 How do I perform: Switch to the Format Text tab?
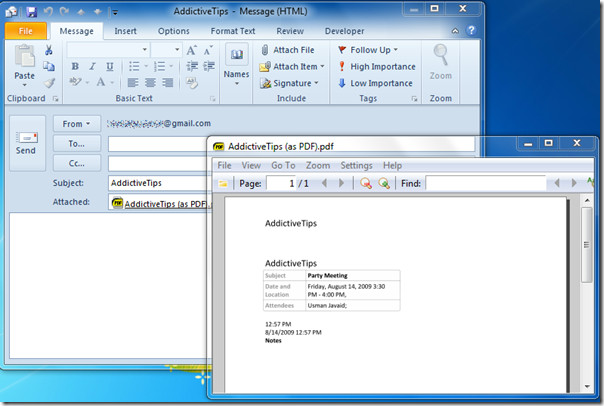[233, 31]
